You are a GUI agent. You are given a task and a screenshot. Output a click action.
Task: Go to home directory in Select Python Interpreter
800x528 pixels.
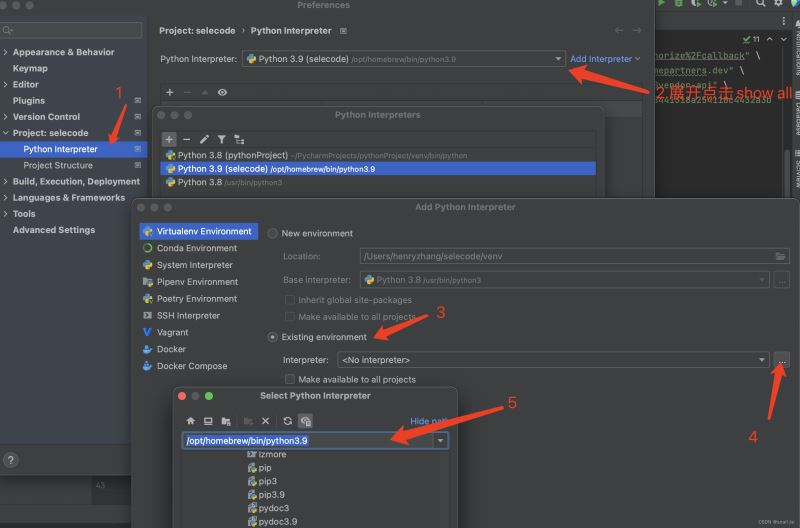tap(190, 421)
